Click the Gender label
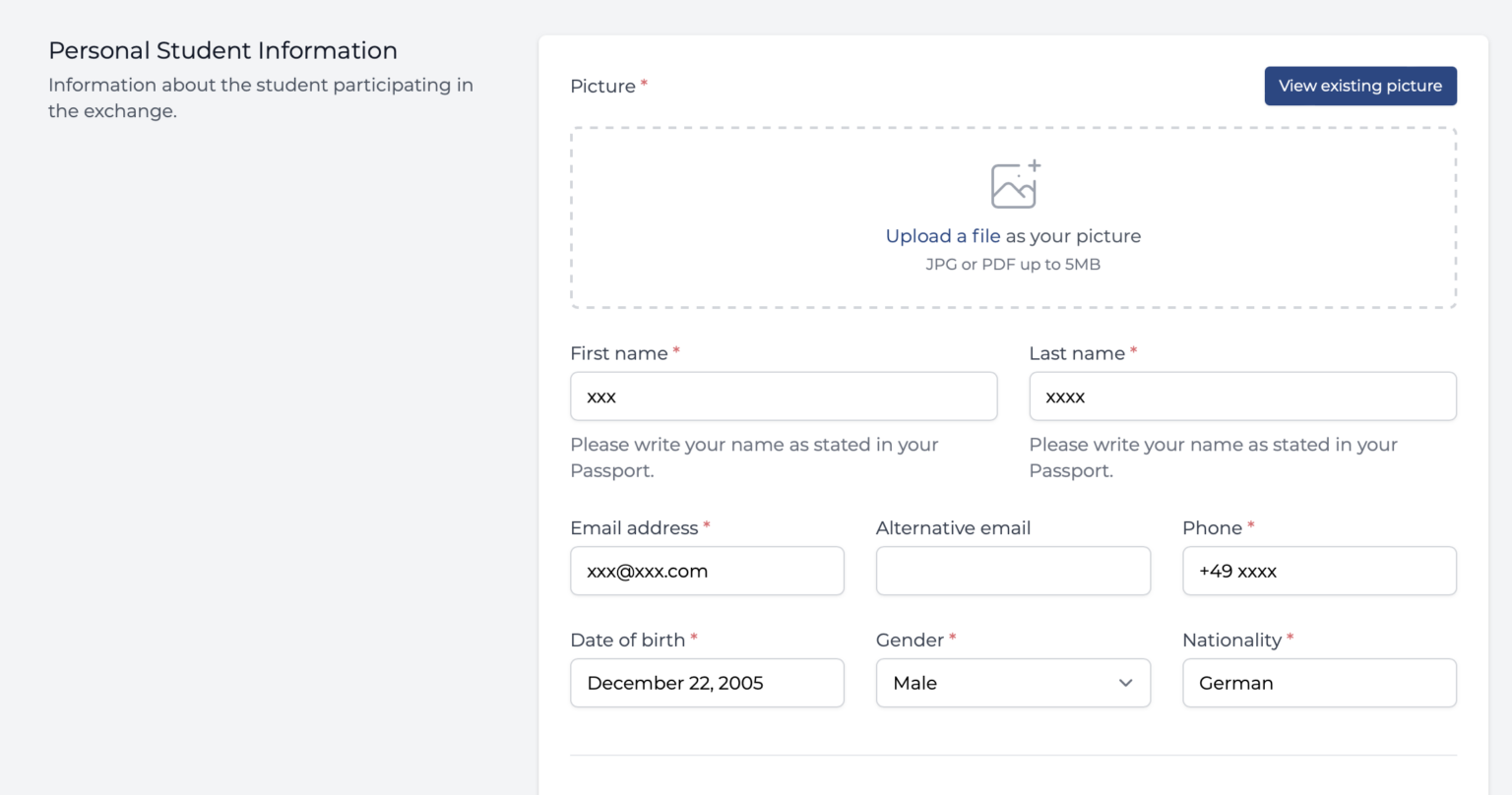This screenshot has height=795, width=1512. pos(910,641)
